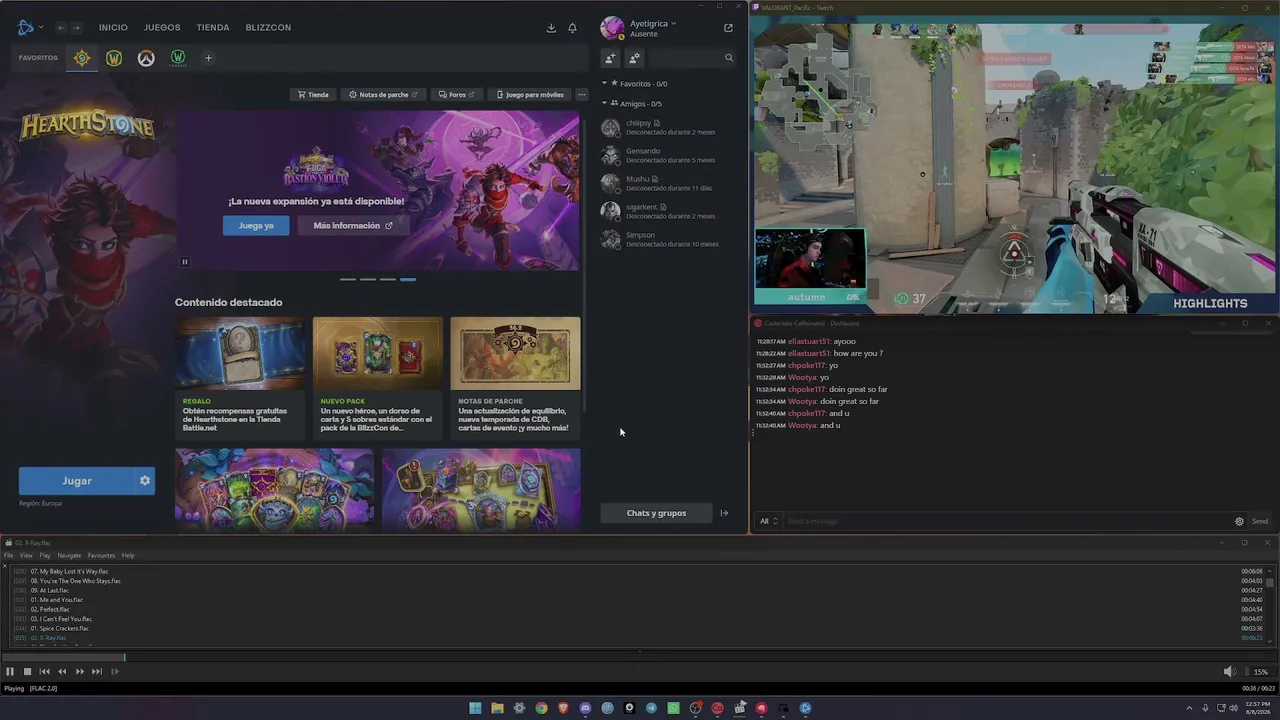Viewport: 1280px width, 720px height.
Task: Open the Play menu in audio player
Action: coord(45,556)
